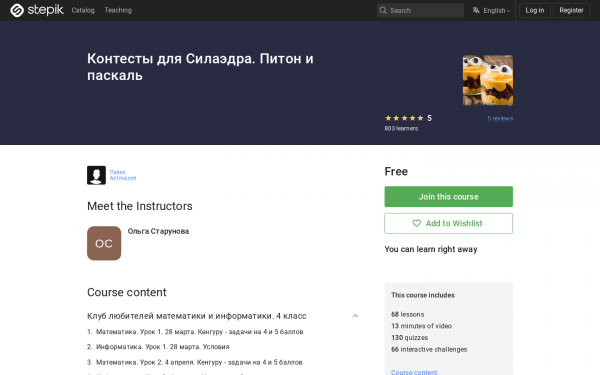Open the Catalog menu item

[x=83, y=10]
